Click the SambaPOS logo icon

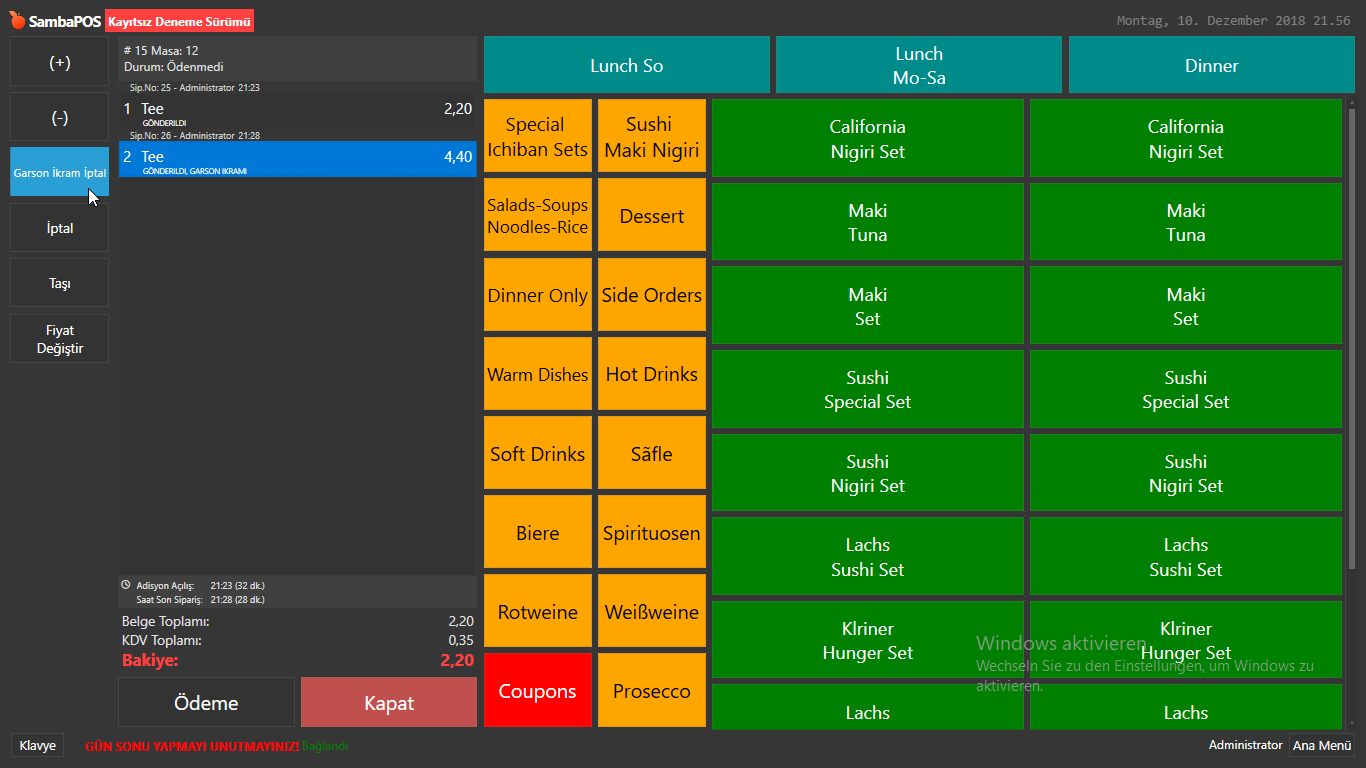point(17,20)
